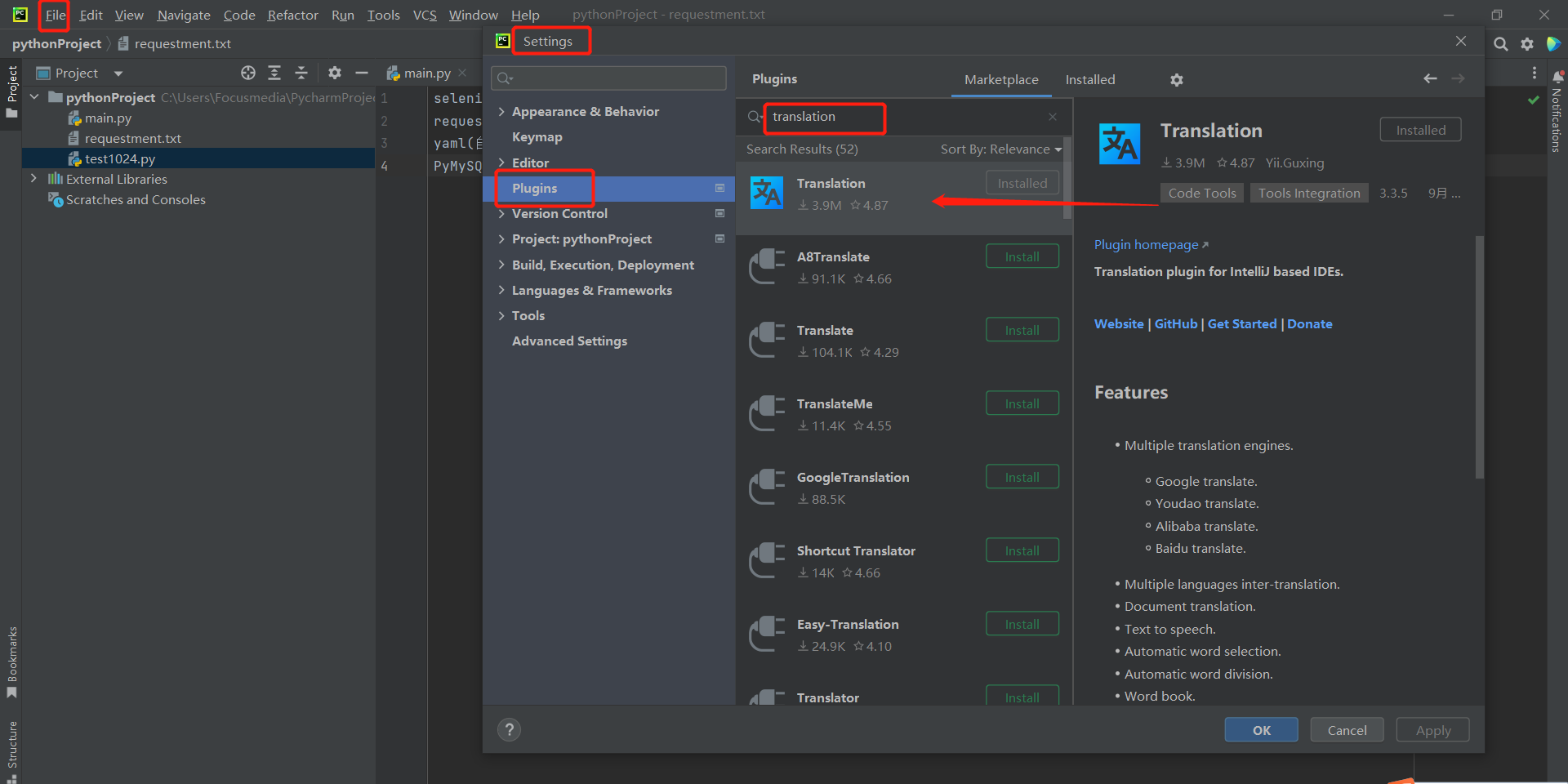
Task: Open Structure tool window
Action: click(x=12, y=751)
